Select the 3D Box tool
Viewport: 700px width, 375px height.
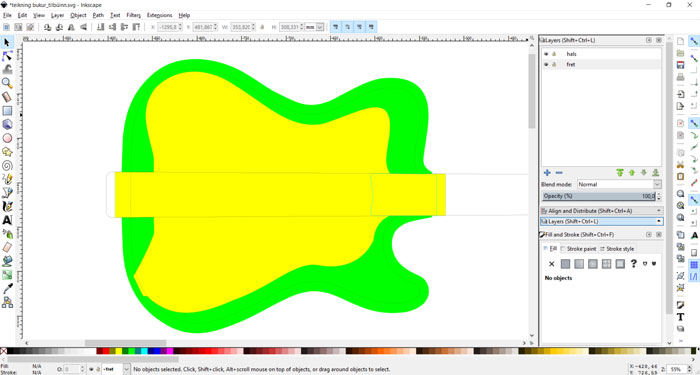pyautogui.click(x=7, y=125)
